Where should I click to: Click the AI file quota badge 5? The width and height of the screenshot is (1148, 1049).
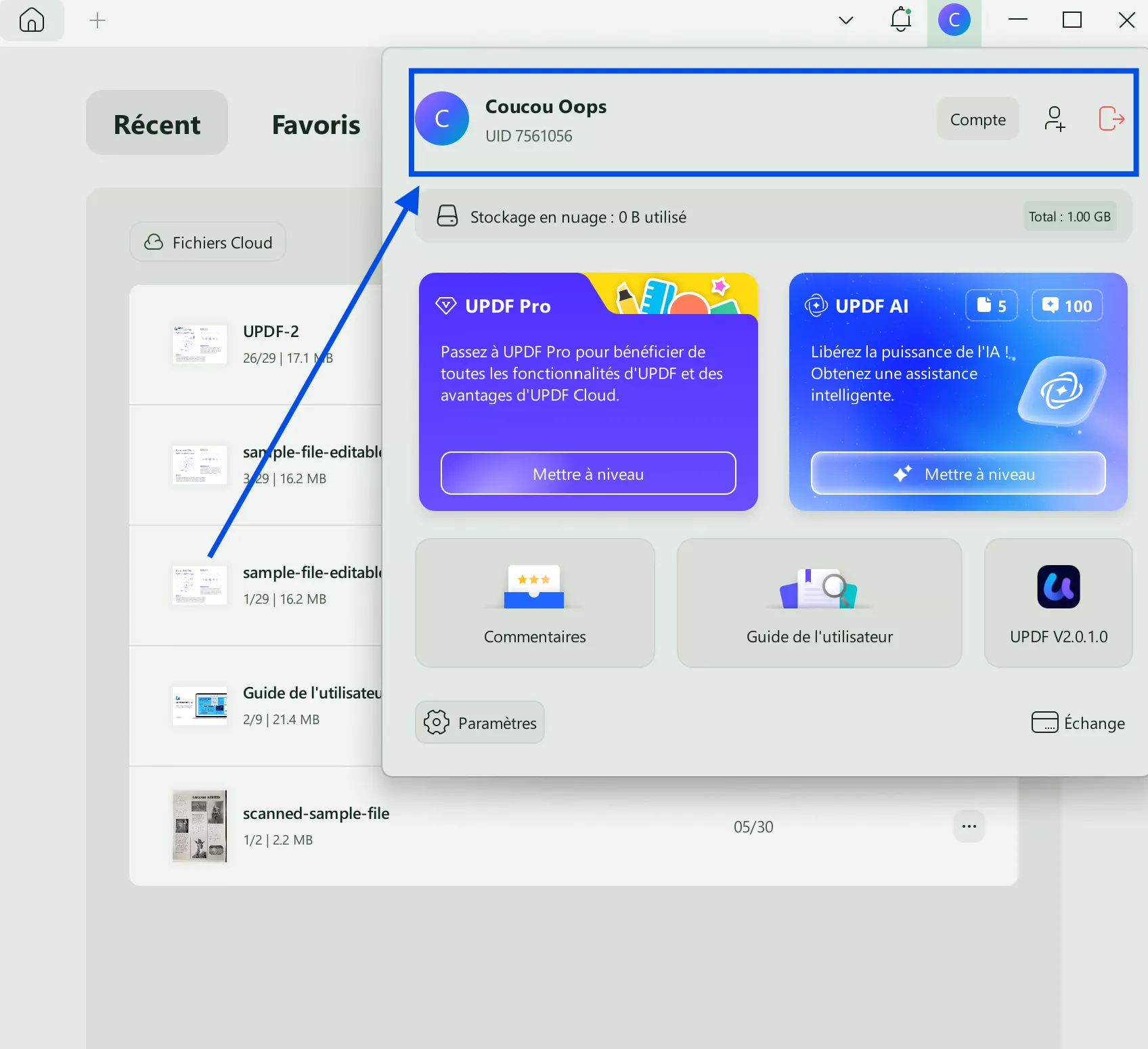coord(992,306)
